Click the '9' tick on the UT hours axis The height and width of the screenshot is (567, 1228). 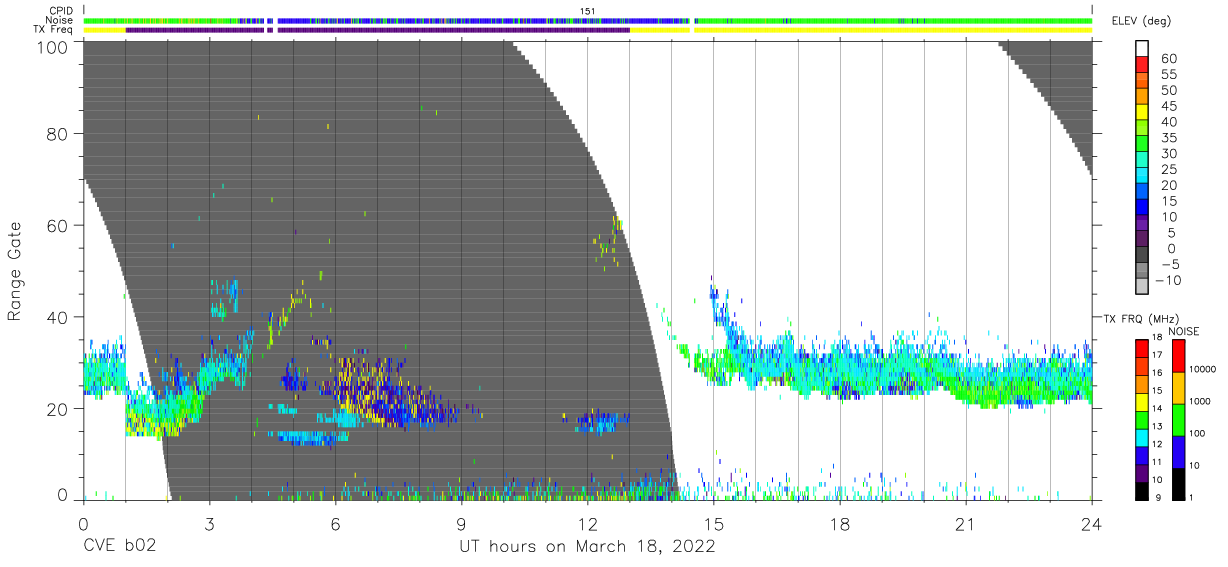click(x=461, y=523)
